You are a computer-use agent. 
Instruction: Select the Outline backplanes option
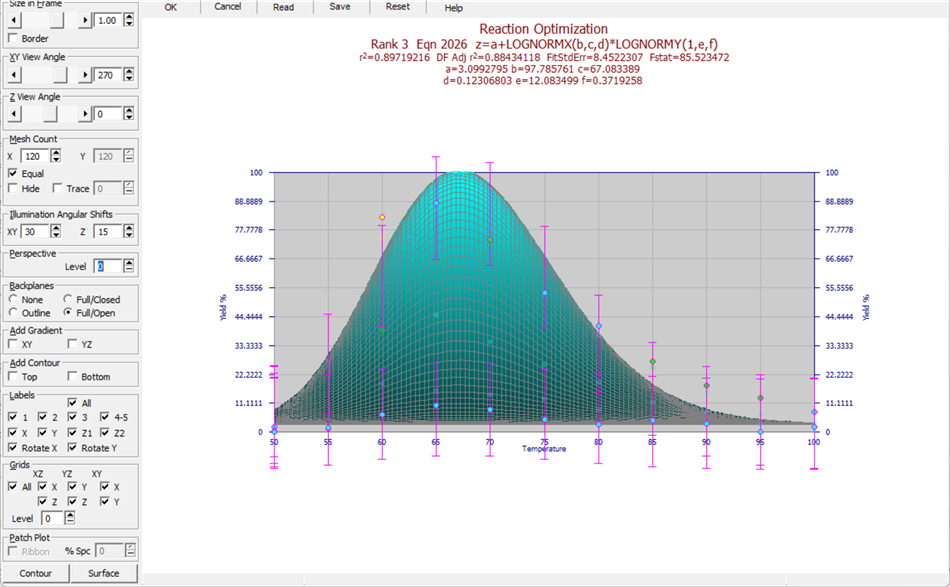(13, 313)
